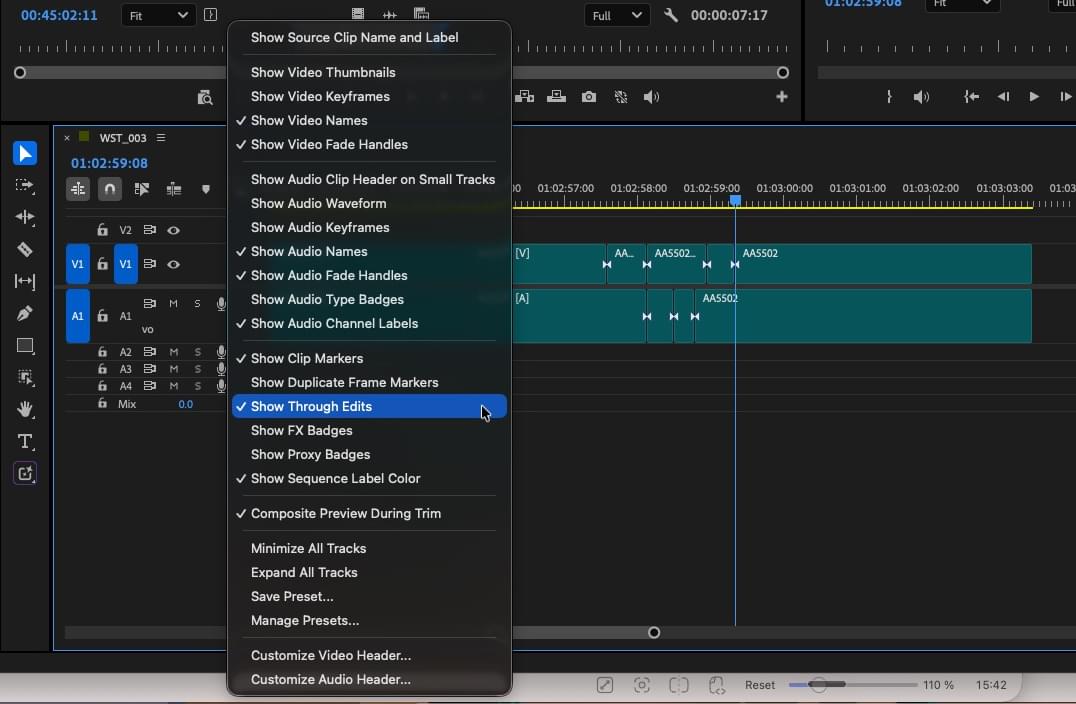The width and height of the screenshot is (1076, 704).
Task: Click Expand All Tracks
Action: [369, 572]
